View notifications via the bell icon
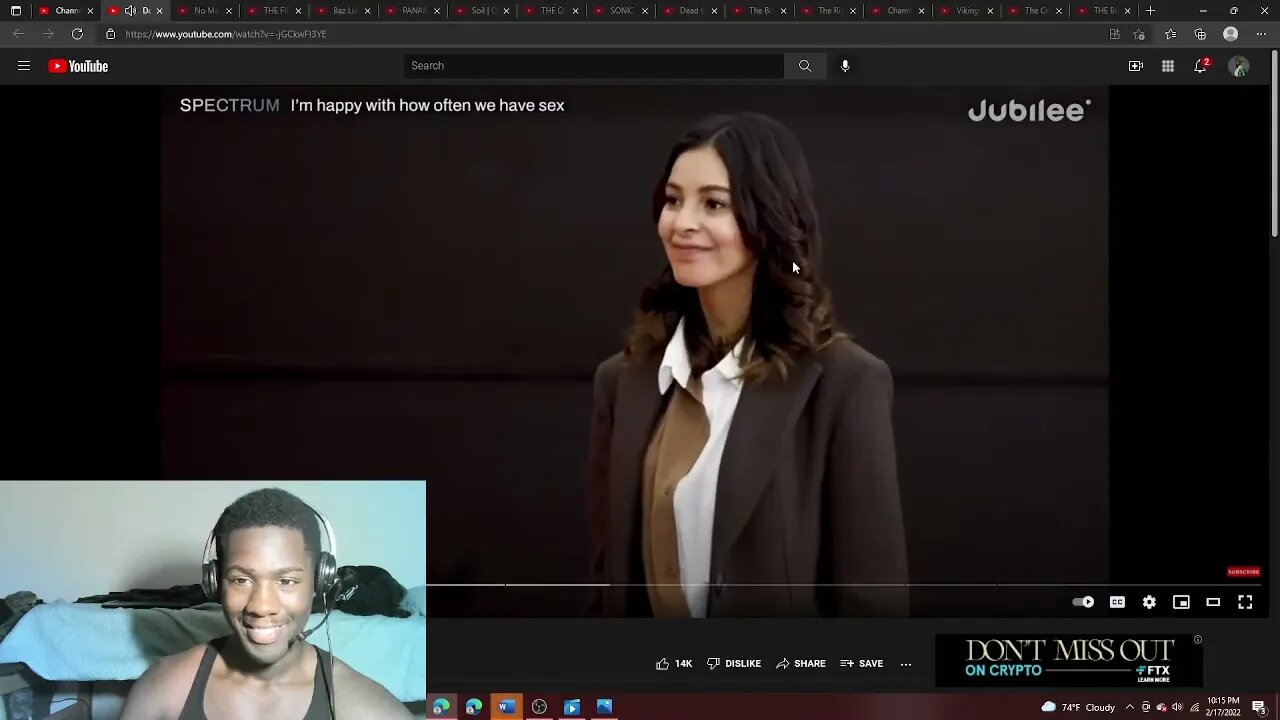 [1201, 66]
